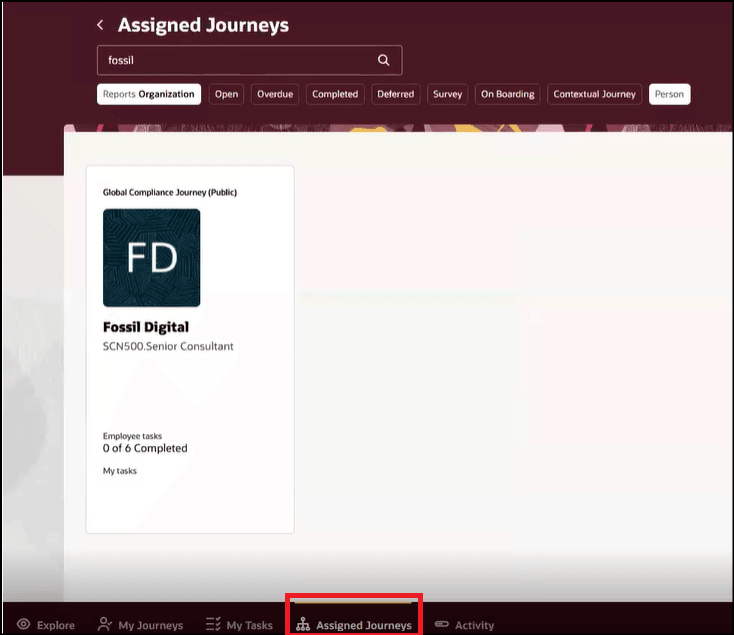
Task: Toggle the Contextual Journey filter chip
Action: (x=595, y=94)
